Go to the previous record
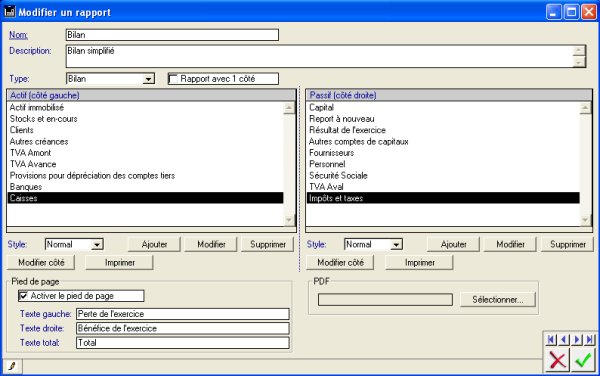This screenshot has height=376, width=600. [564, 339]
